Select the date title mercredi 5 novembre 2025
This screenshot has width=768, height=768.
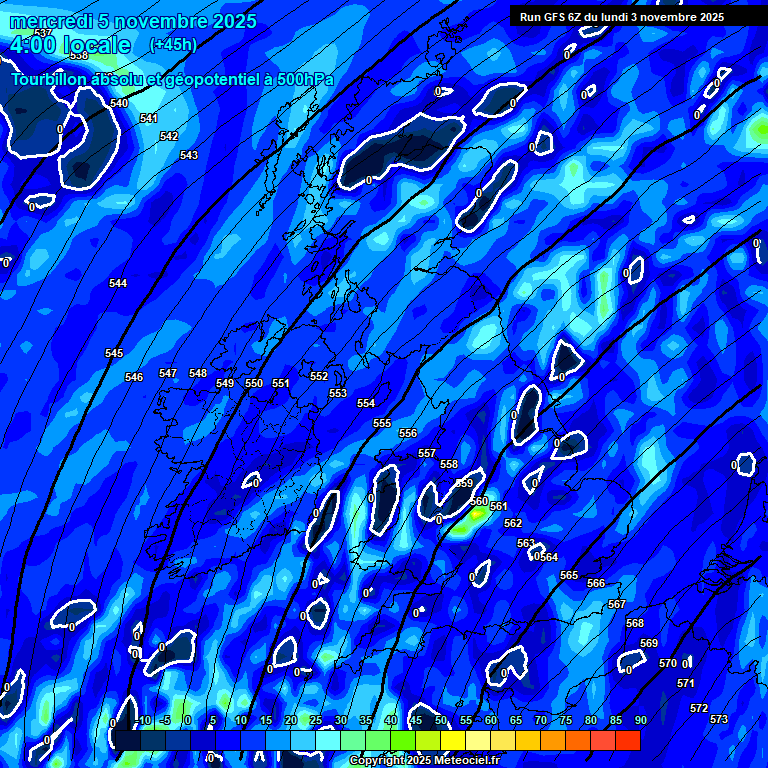[x=133, y=21]
